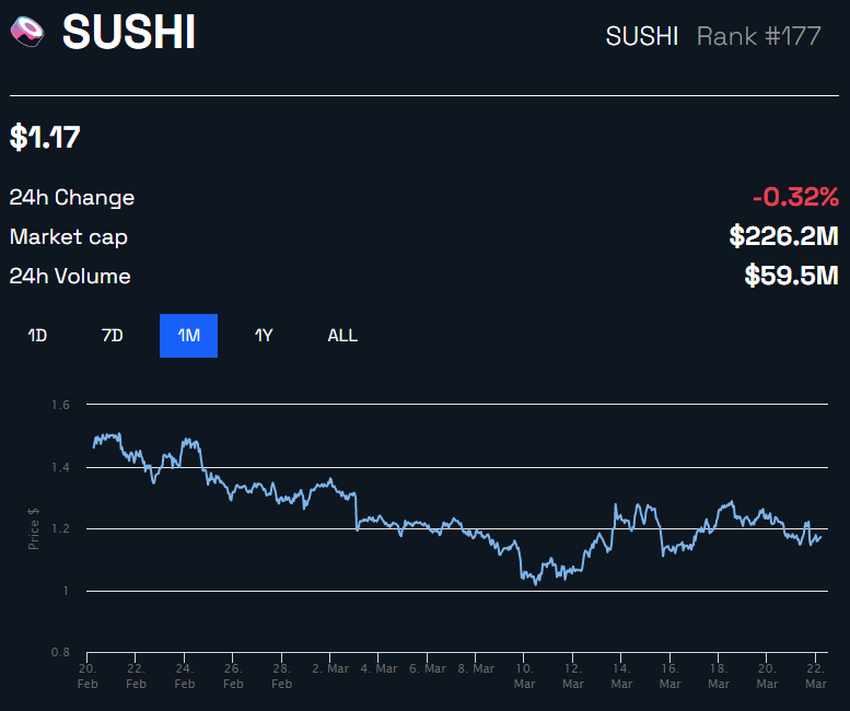Click the 24h Change label
The image size is (850, 711).
pos(72,197)
